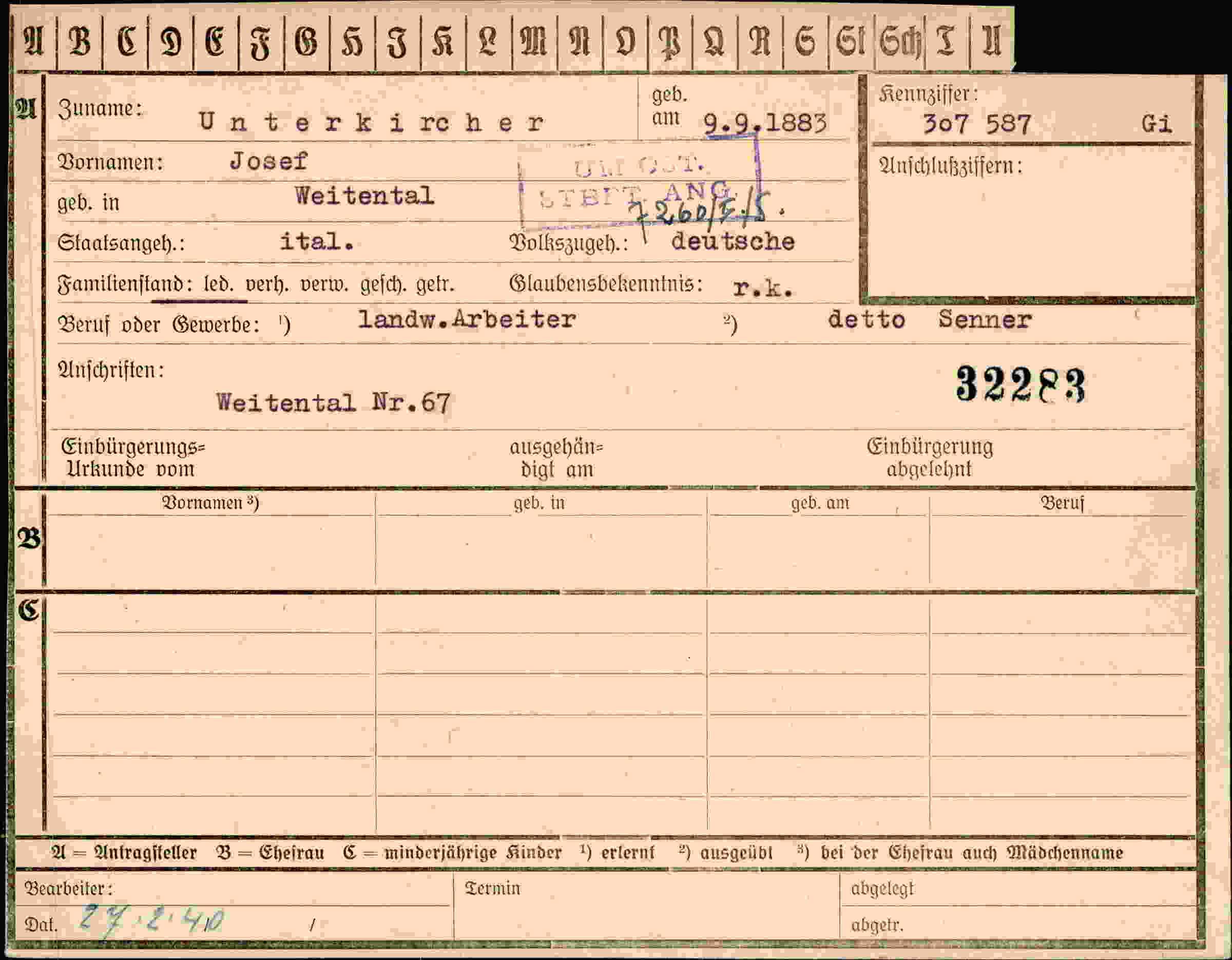
Task: Click the "abgelegt" label
Action: tap(882, 889)
